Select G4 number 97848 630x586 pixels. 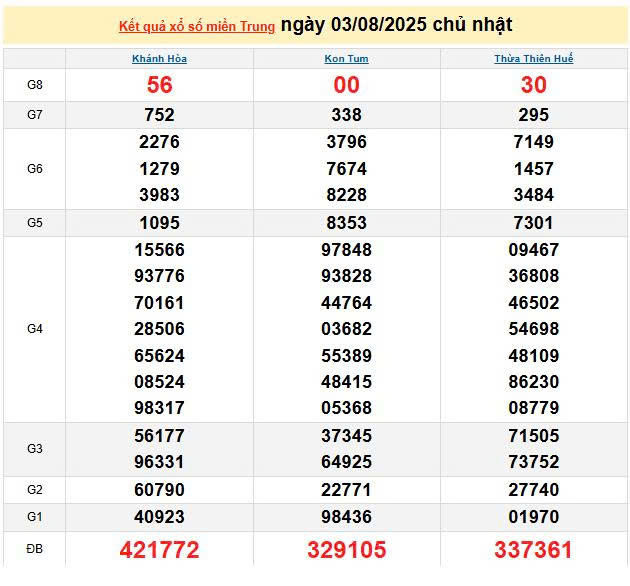pos(346,250)
